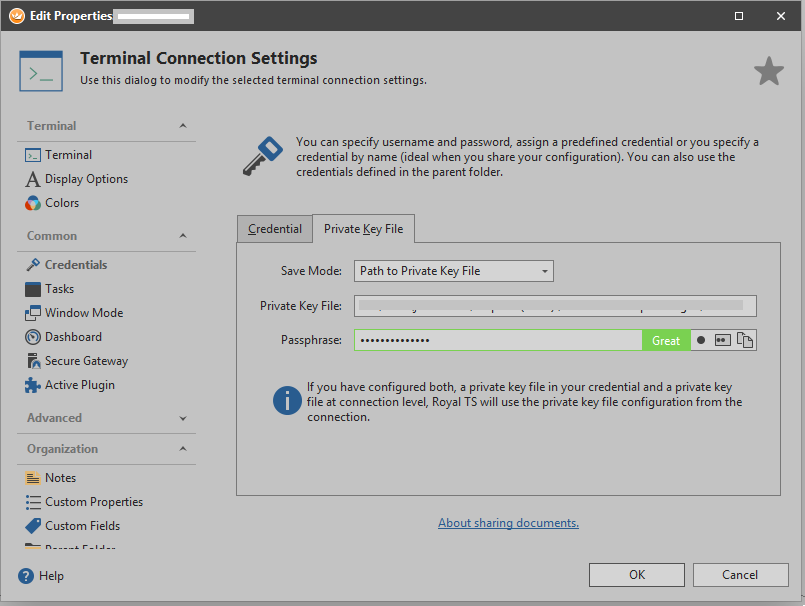Image resolution: width=805 pixels, height=606 pixels.
Task: Click the passphrase strength indicator labeled Great
Action: coord(666,340)
